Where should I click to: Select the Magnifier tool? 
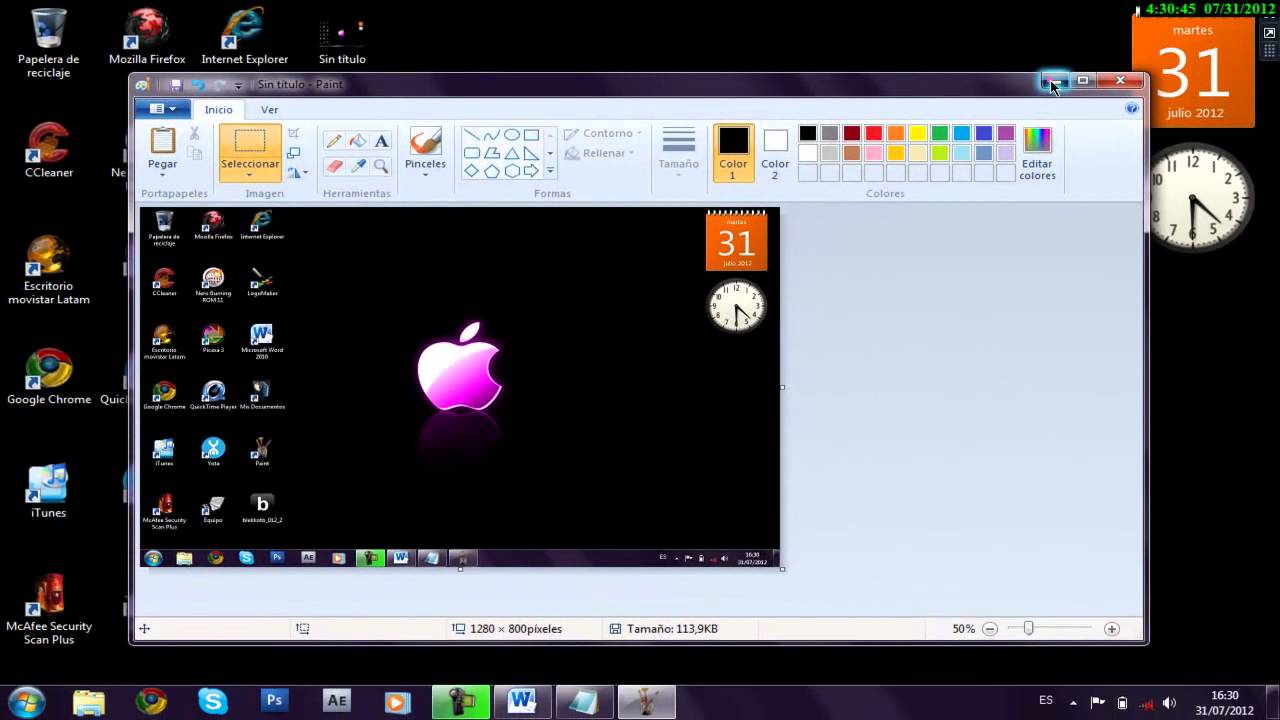381,166
